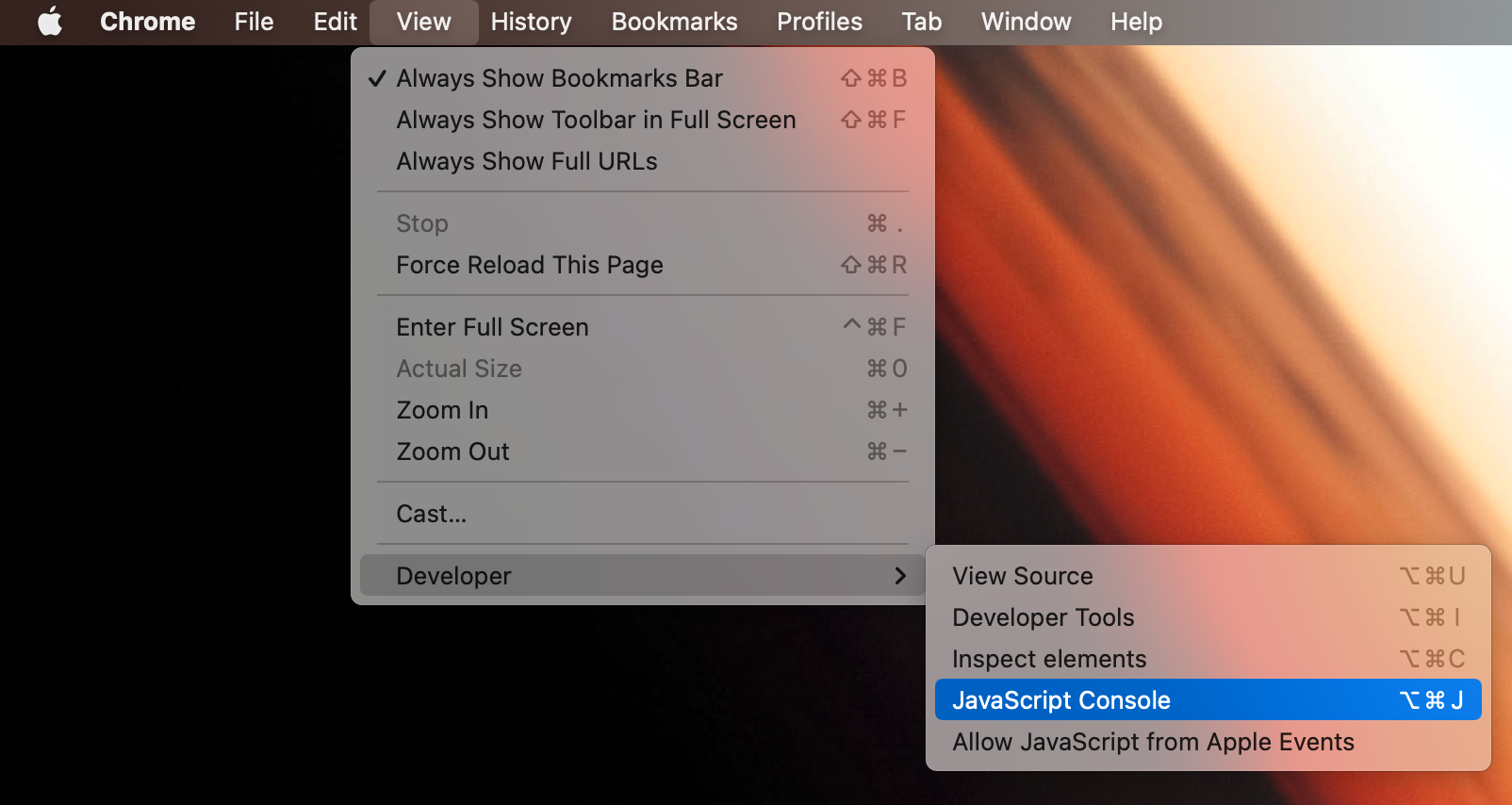
Task: Open the JavaScript Console
Action: 1208,700
